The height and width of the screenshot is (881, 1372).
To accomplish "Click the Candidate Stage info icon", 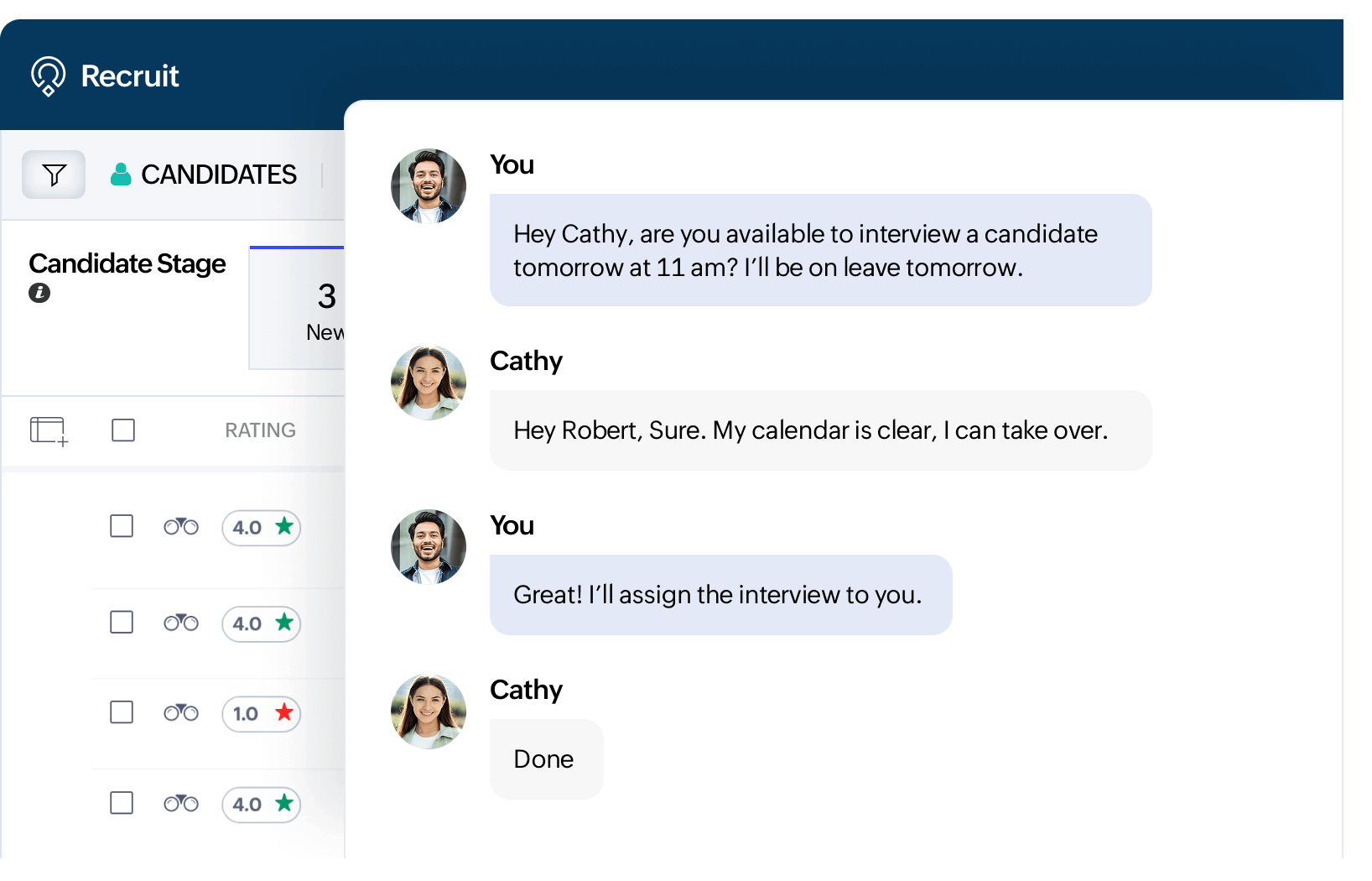I will 39,294.
